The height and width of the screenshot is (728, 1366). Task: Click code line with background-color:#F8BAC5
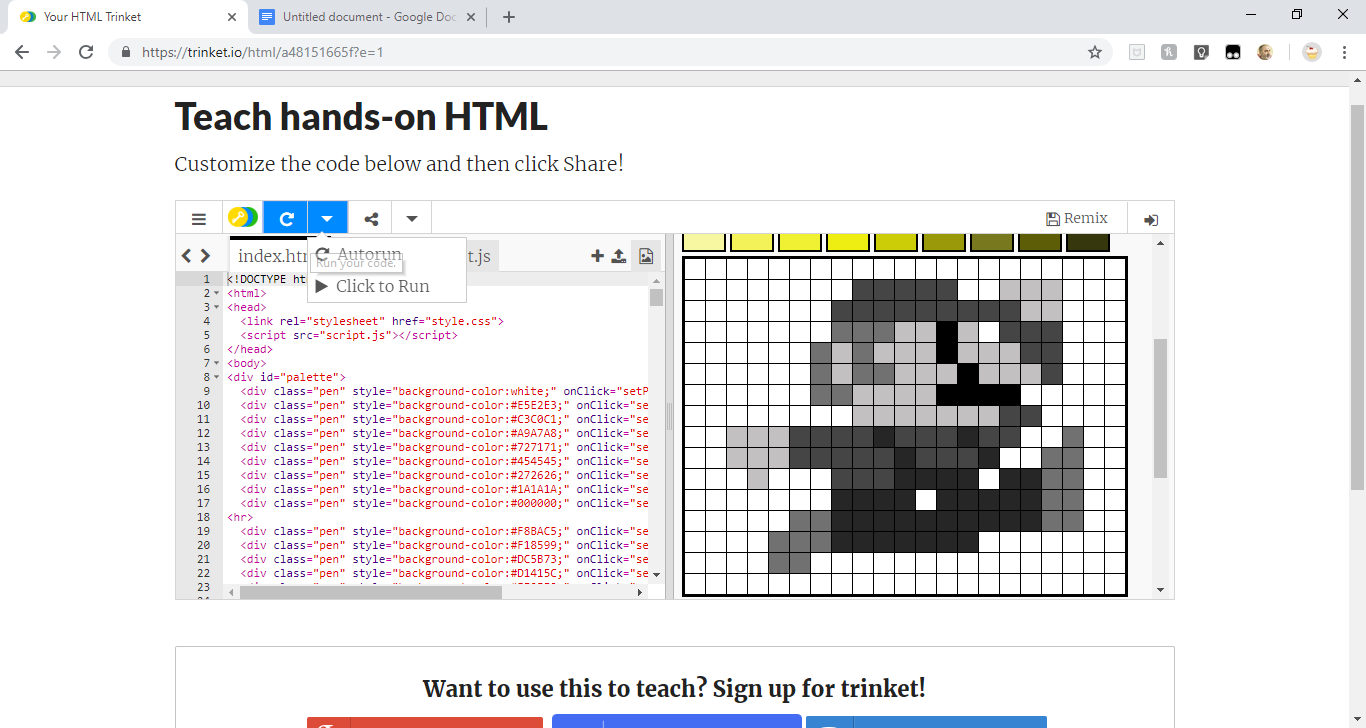pos(444,532)
